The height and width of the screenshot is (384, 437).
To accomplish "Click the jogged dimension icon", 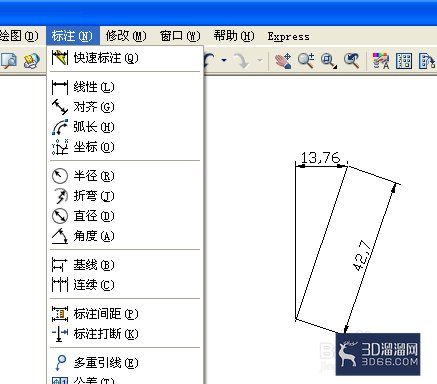I will pyautogui.click(x=60, y=196).
